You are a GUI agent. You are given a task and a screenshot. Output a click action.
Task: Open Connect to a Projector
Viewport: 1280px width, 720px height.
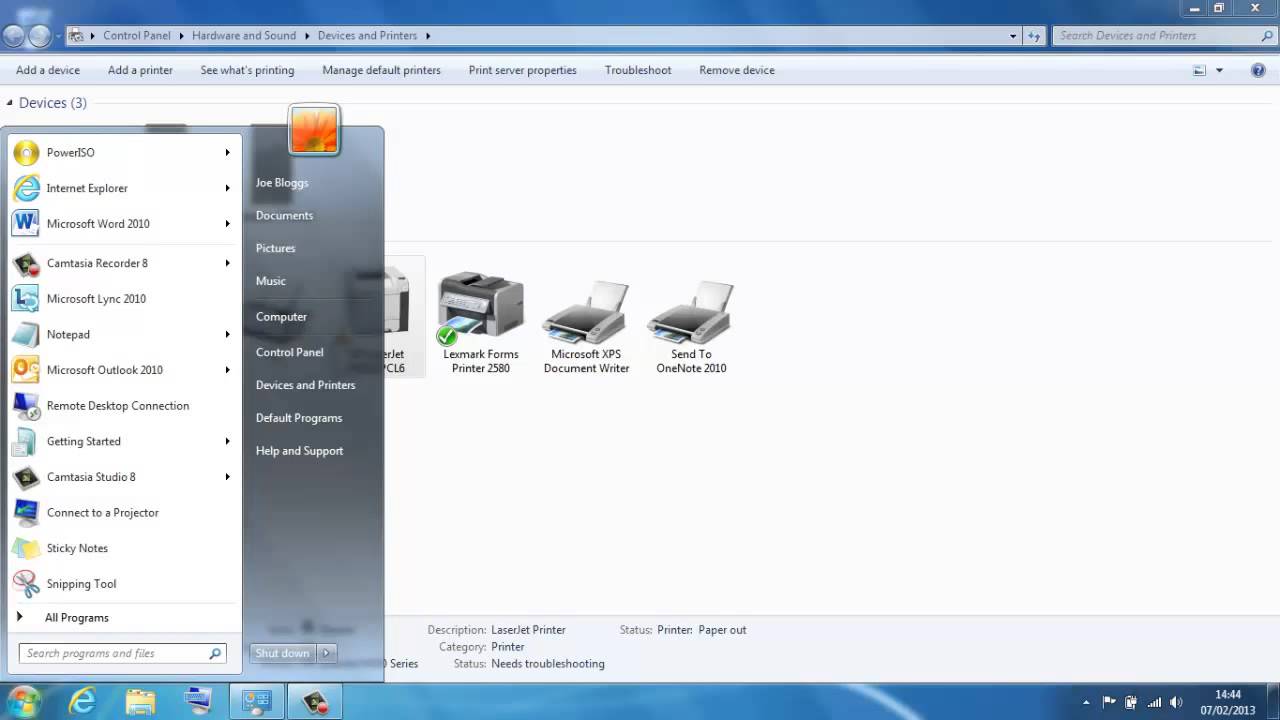point(122,513)
